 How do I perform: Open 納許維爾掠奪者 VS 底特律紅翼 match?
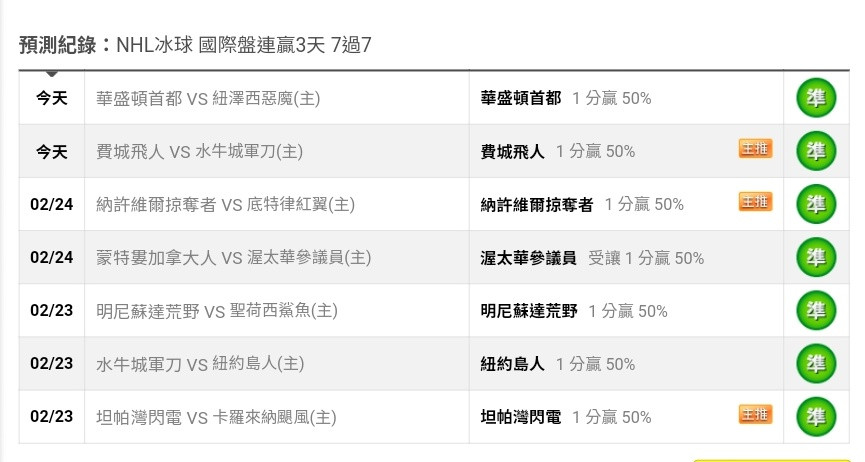coord(225,204)
